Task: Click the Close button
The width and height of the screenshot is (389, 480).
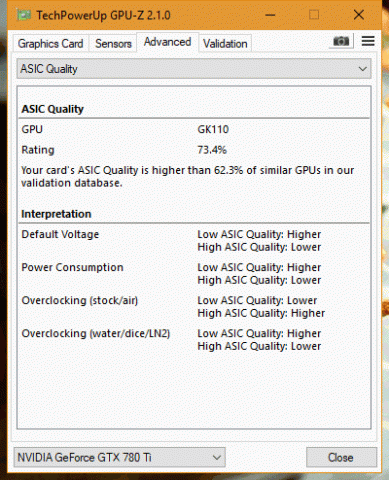Action: tap(341, 457)
